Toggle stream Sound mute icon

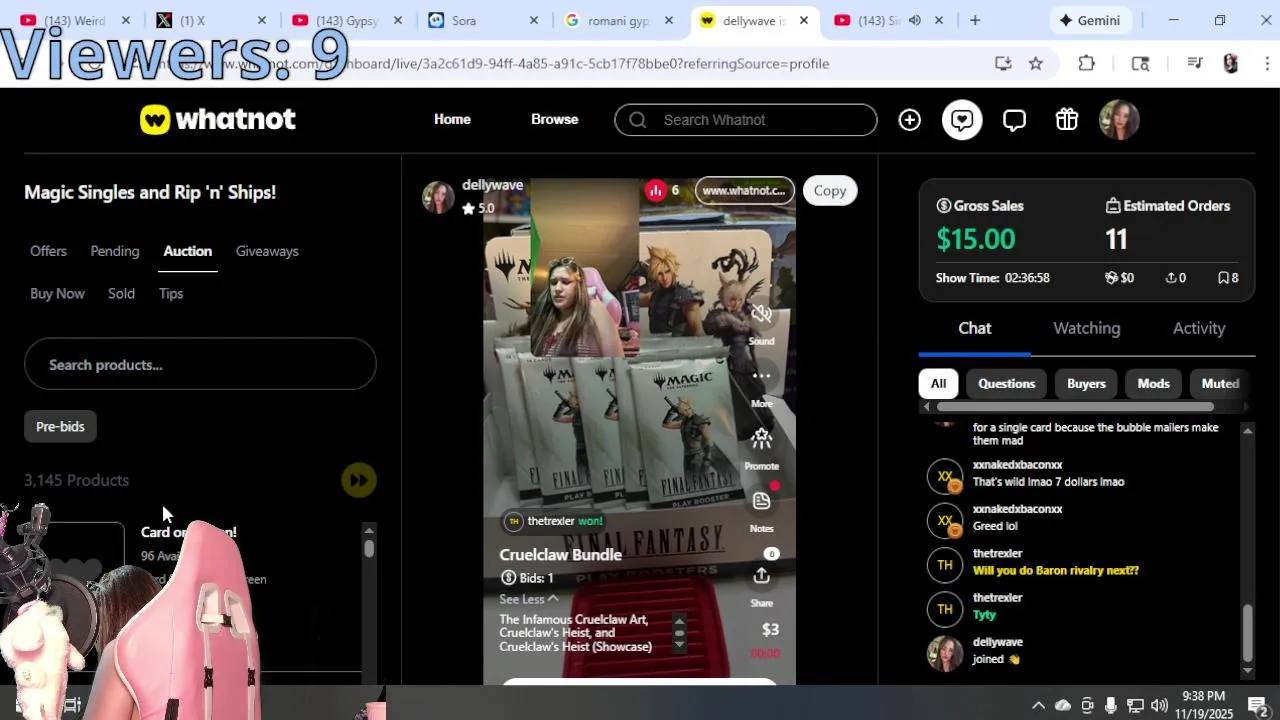click(x=761, y=314)
